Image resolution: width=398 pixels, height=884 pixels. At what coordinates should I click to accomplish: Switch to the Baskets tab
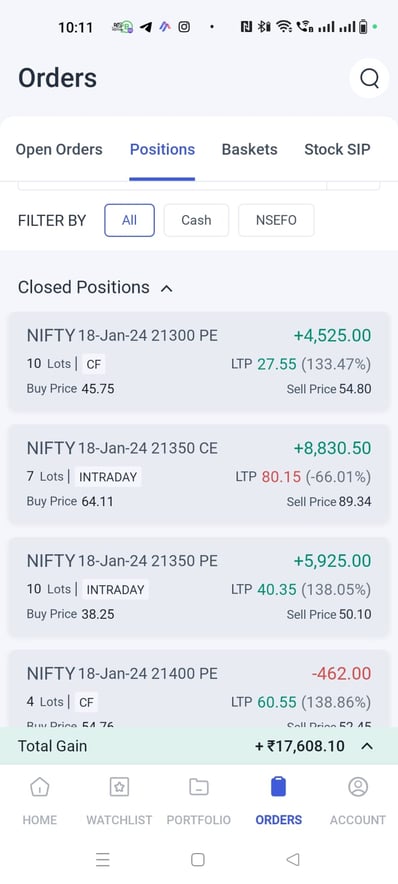pos(250,149)
